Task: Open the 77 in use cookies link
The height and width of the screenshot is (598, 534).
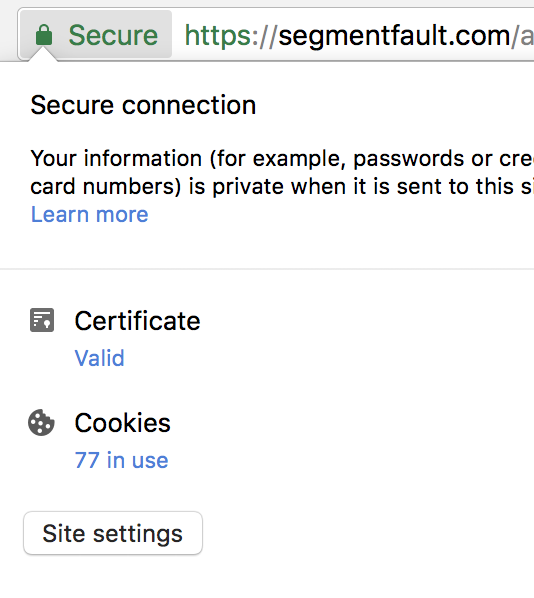Action: (x=121, y=460)
